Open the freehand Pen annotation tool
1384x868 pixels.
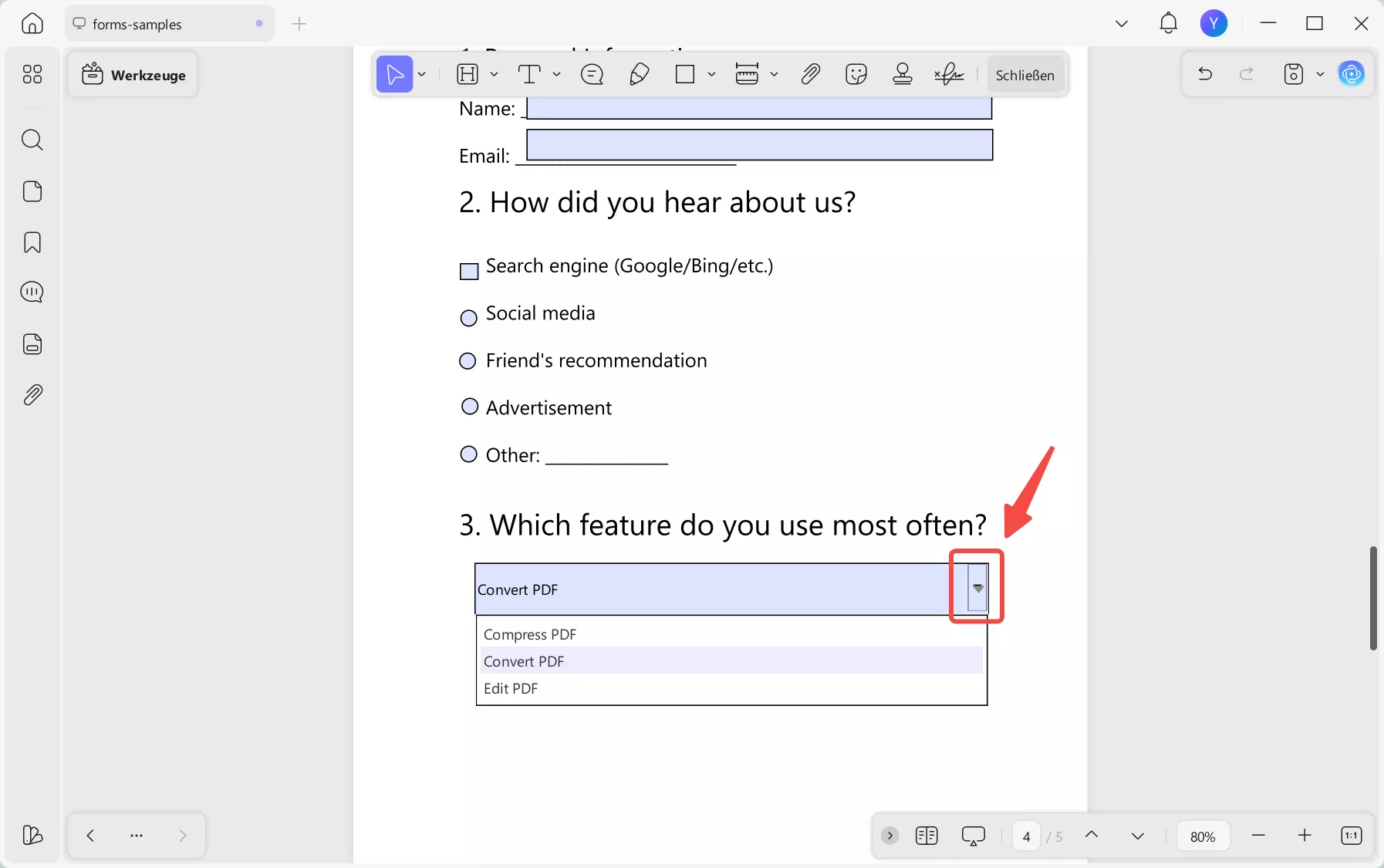(639, 74)
